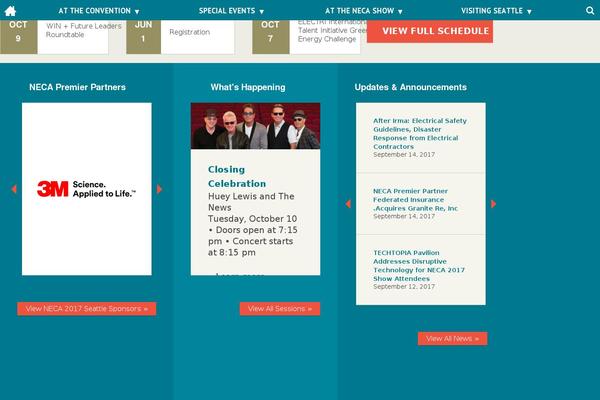The height and width of the screenshot is (400, 600).
Task: Expand the Visiting Seattle menu
Action: coord(496,11)
